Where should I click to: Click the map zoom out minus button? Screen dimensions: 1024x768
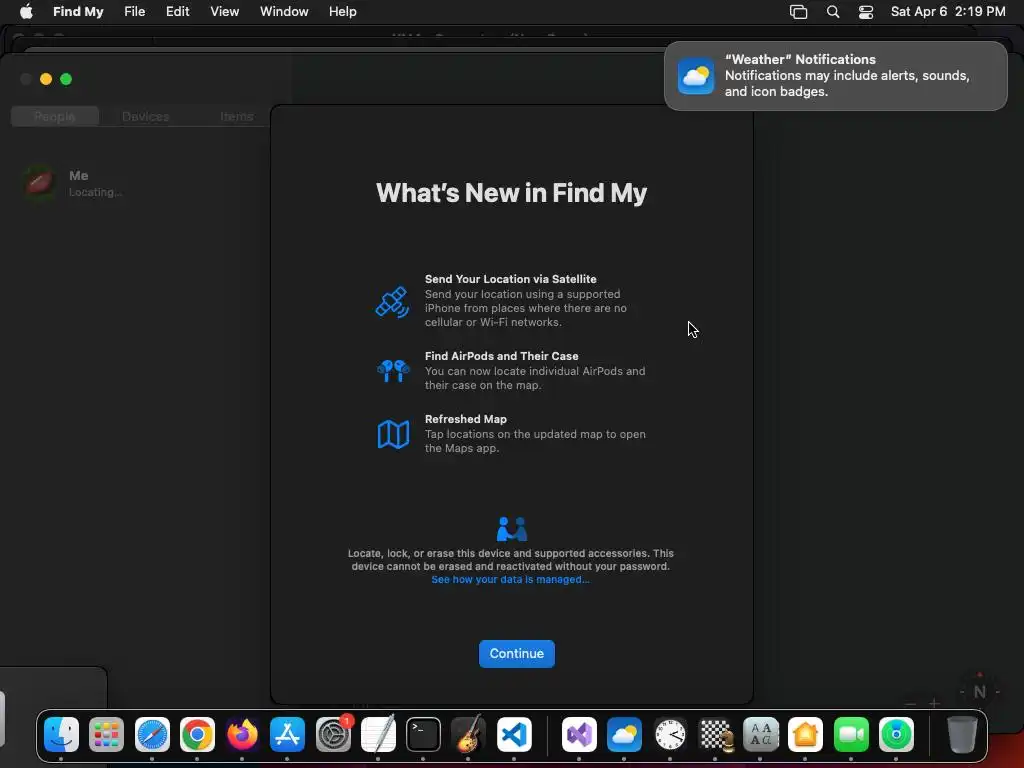(910, 703)
